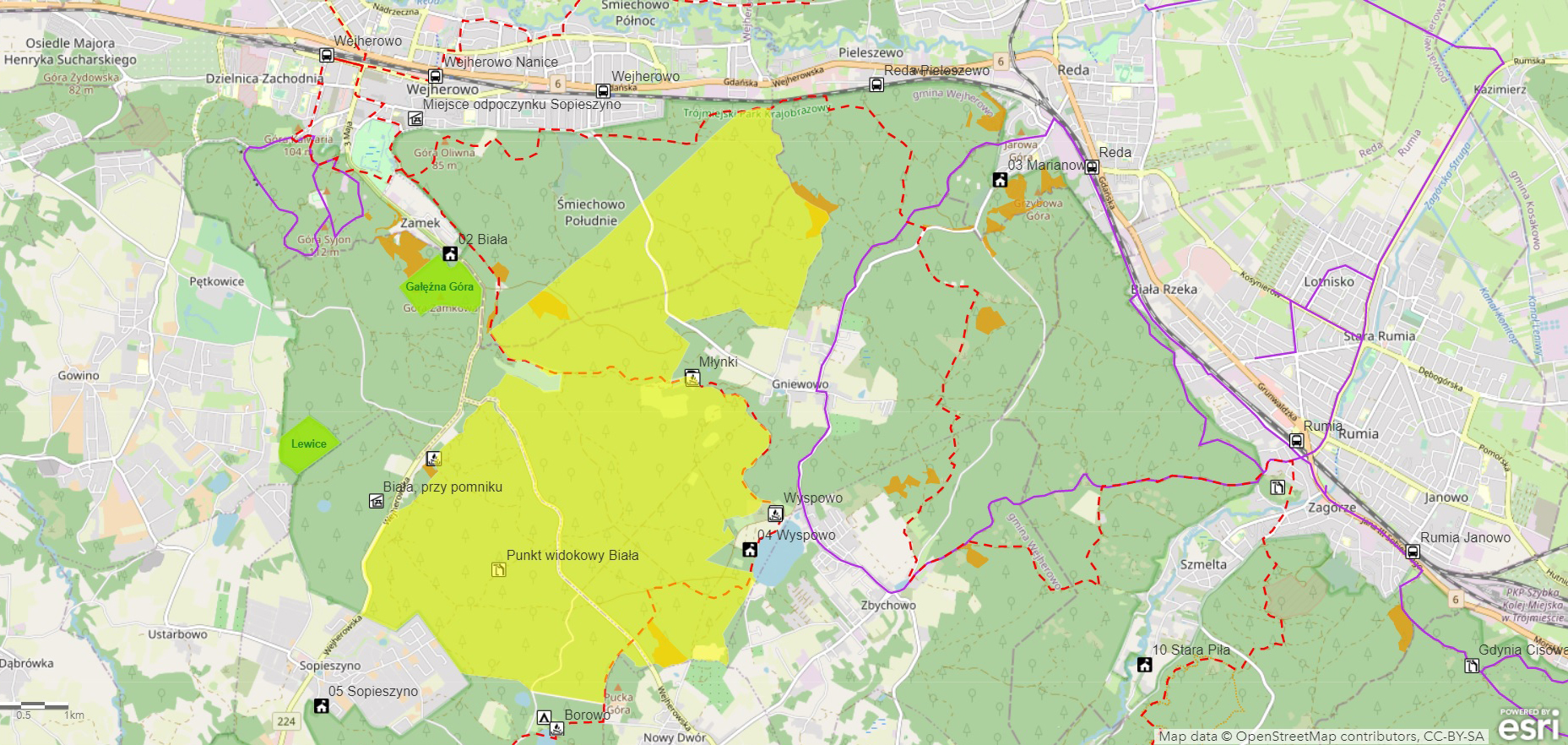The width and height of the screenshot is (1568, 745).
Task: Open the 10 Stara Piła shelter marker
Action: point(1144,665)
